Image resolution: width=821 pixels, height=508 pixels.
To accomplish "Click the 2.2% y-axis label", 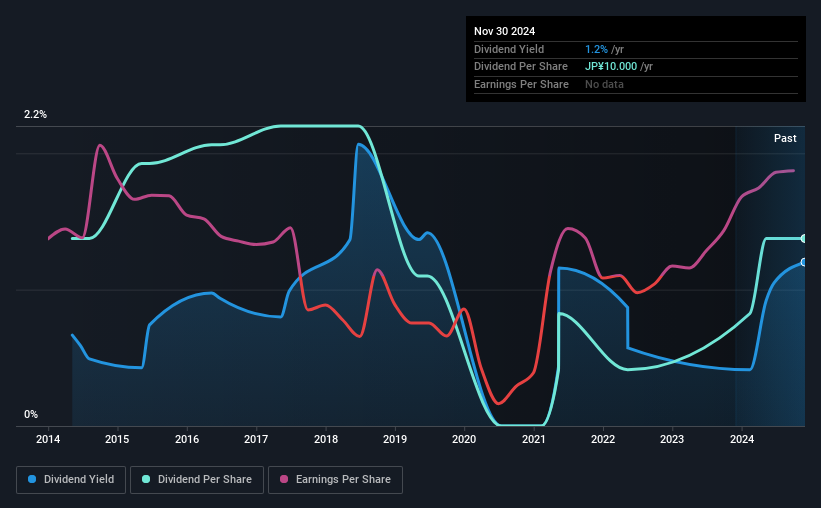I will pyautogui.click(x=35, y=114).
